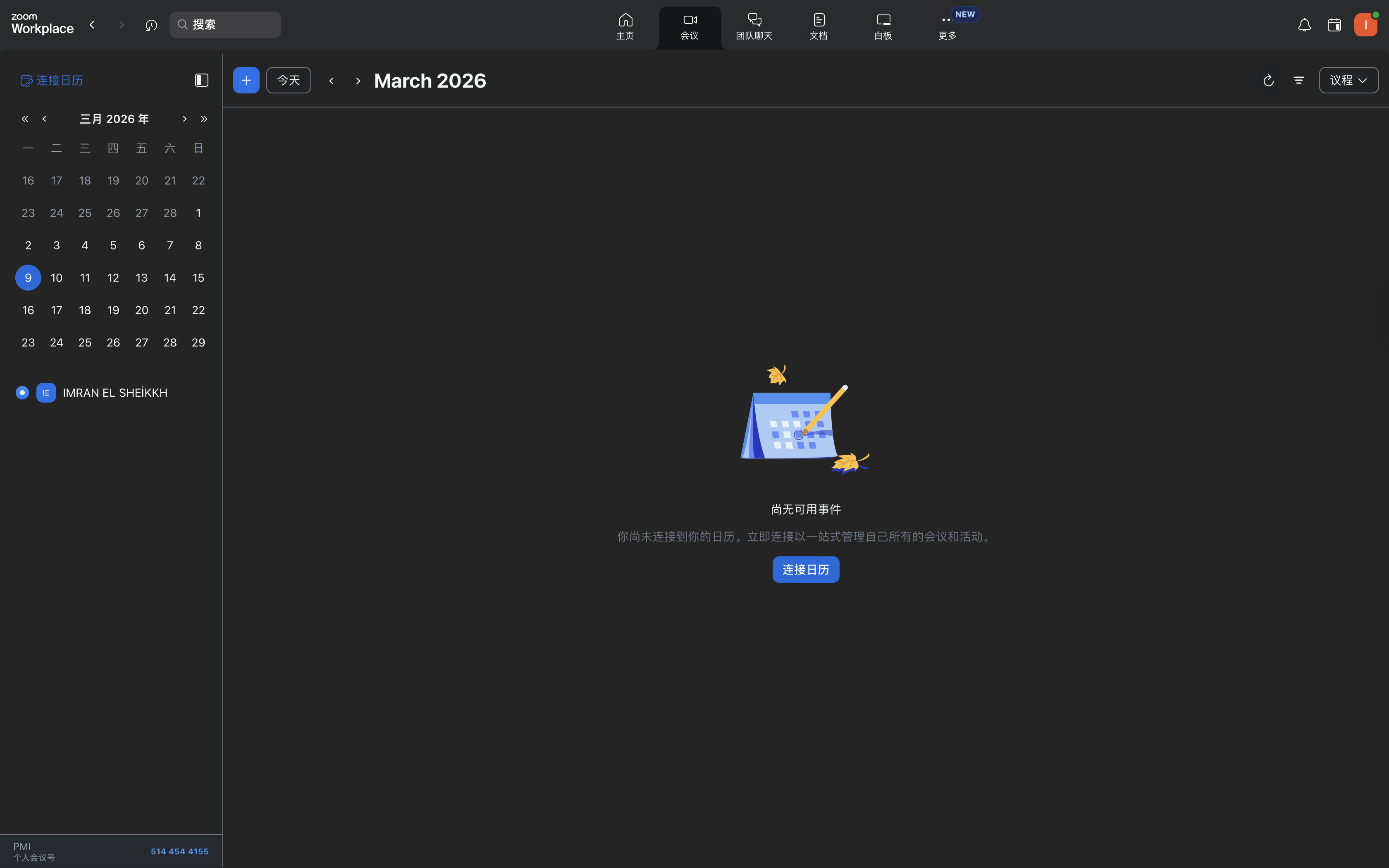
Task: Click the blue plus new meeting button
Action: tap(246, 80)
